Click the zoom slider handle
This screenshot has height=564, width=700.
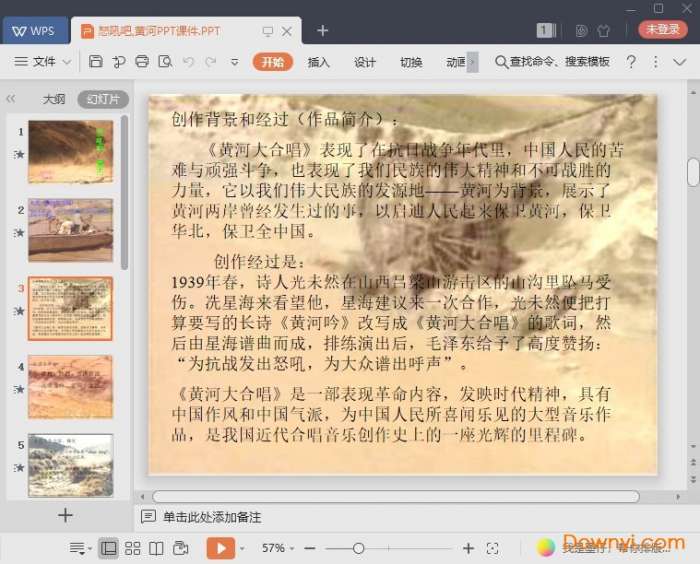click(358, 548)
